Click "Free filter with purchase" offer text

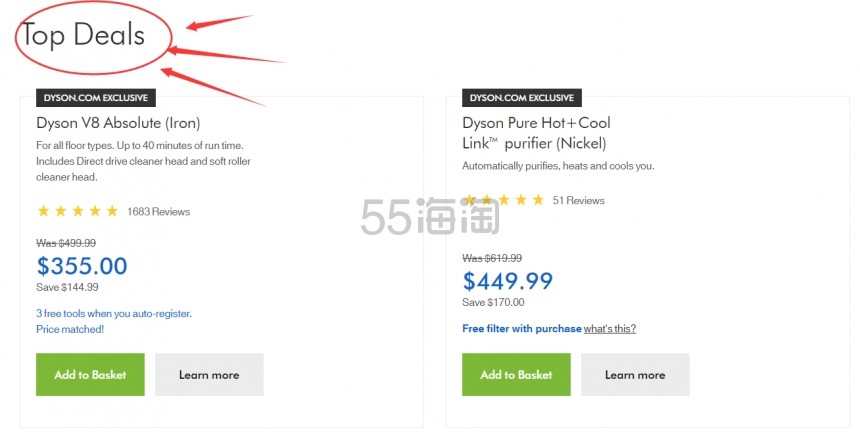pyautogui.click(x=522, y=328)
